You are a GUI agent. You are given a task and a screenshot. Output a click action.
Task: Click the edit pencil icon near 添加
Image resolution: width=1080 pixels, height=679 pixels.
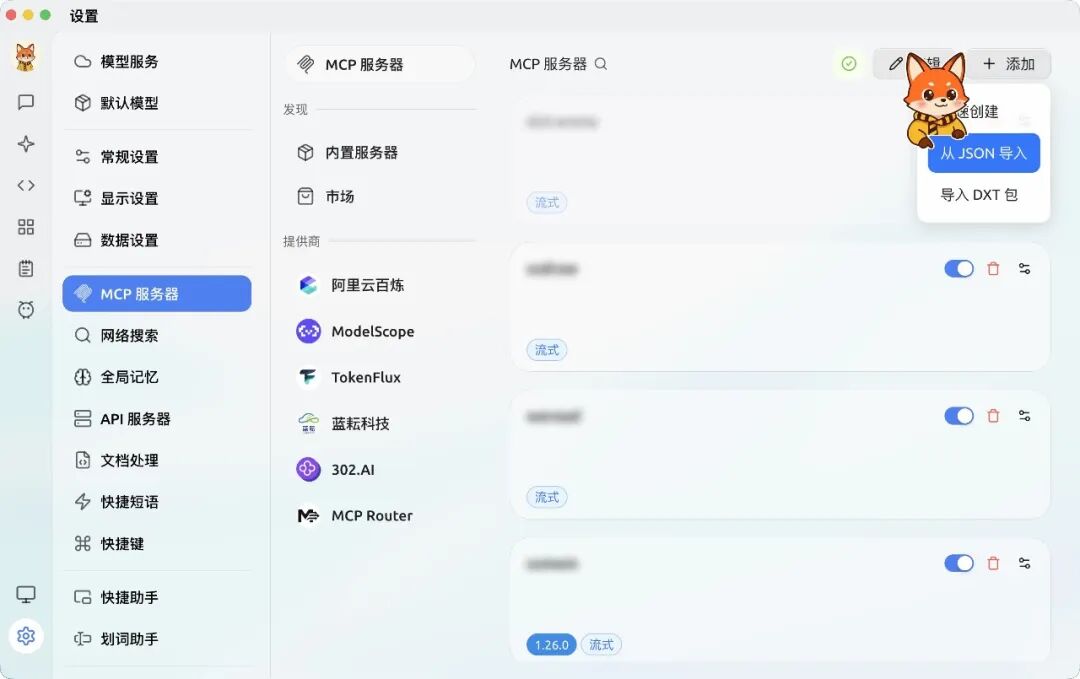coord(896,63)
